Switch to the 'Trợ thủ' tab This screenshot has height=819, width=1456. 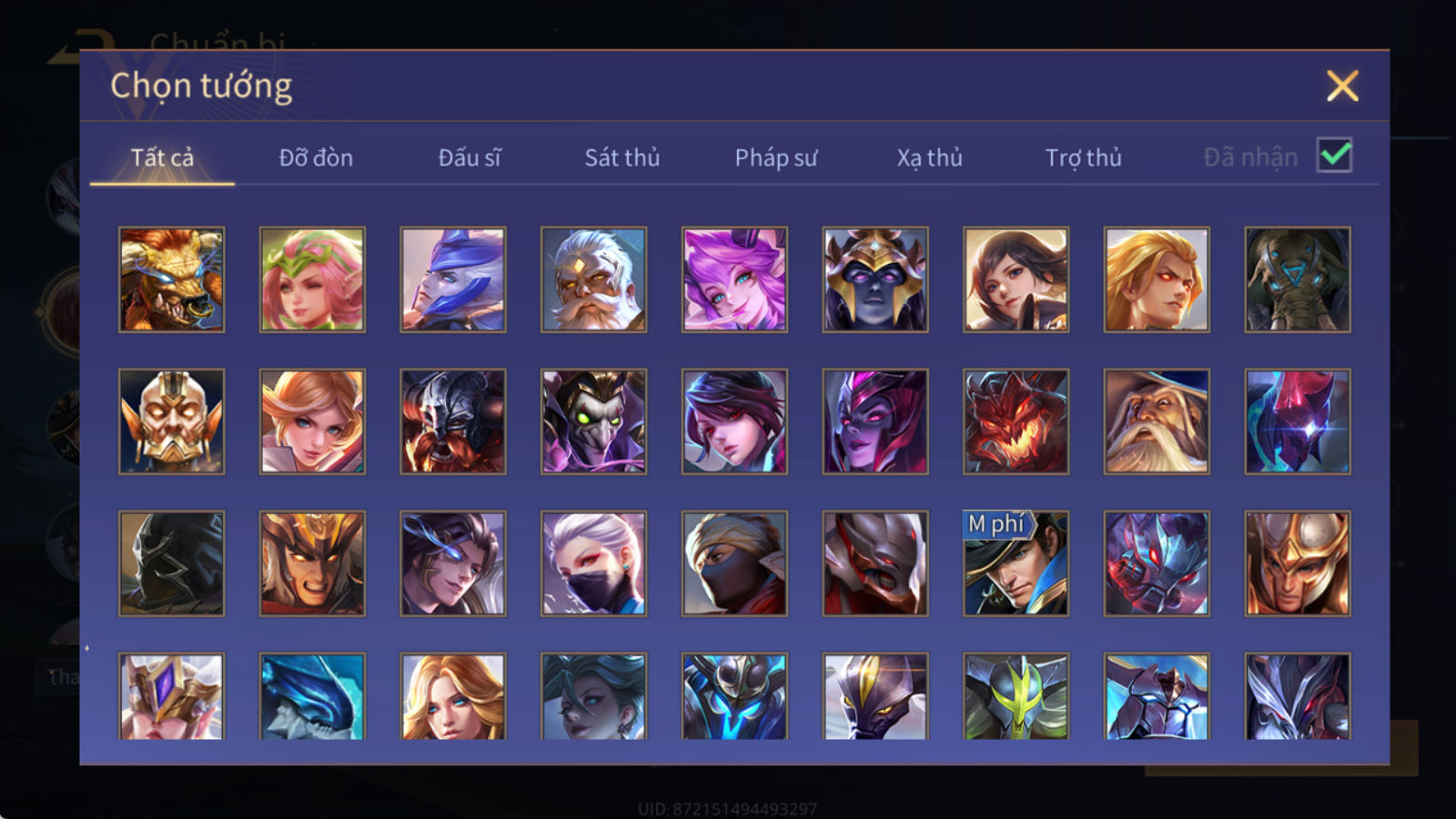pos(1083,157)
